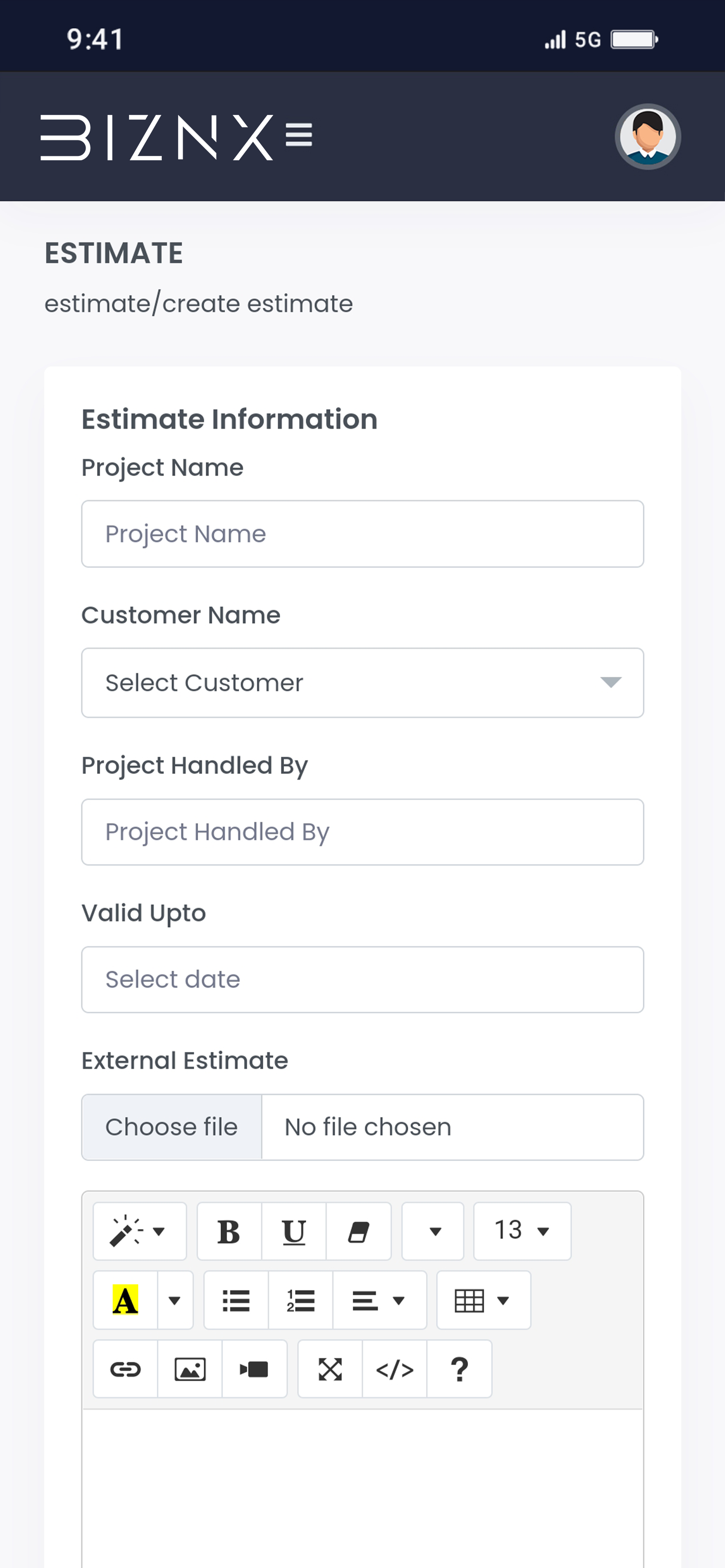Image resolution: width=725 pixels, height=1568 pixels.
Task: Insert a numbered ordered list
Action: 300,1300
